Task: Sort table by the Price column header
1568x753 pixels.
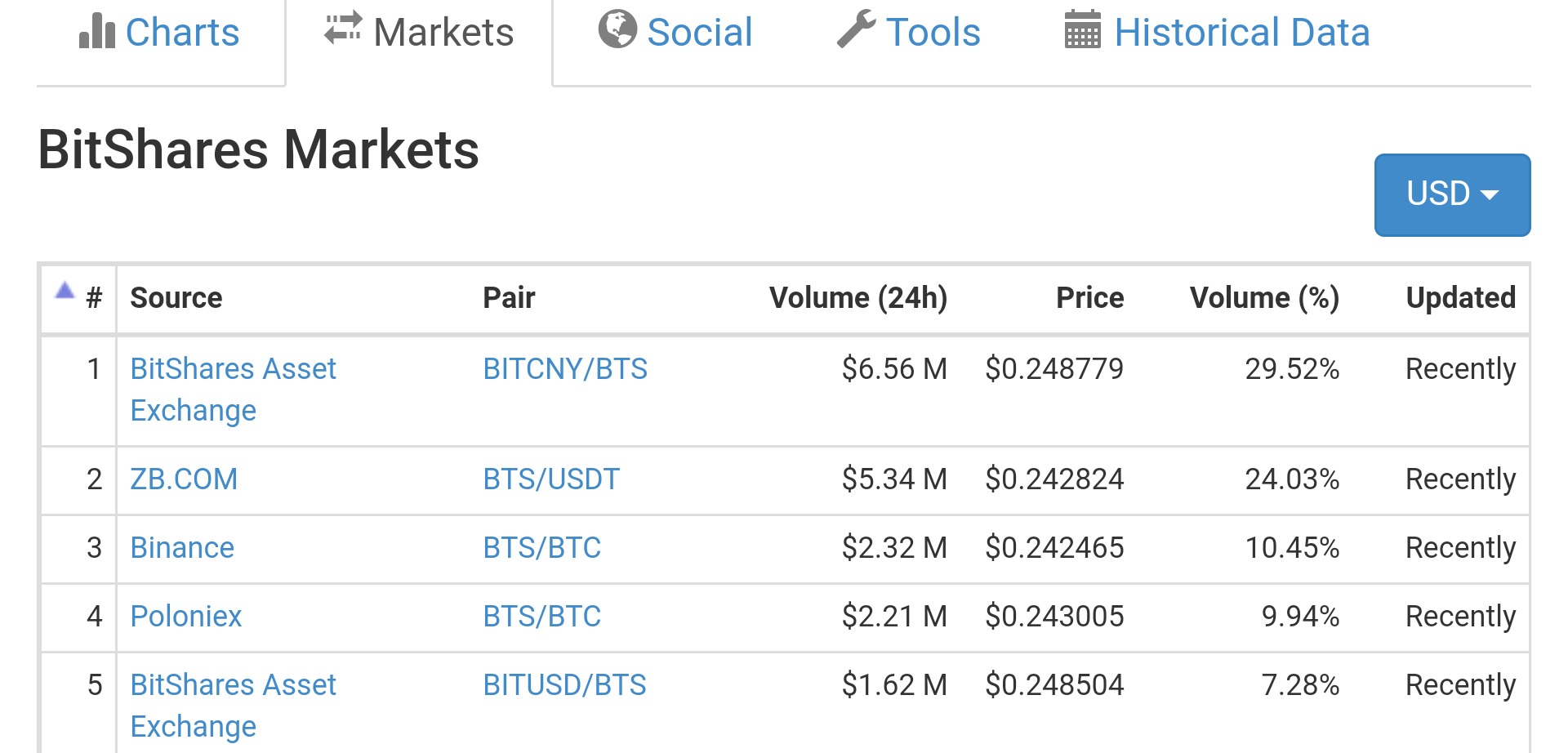Action: 1089,298
